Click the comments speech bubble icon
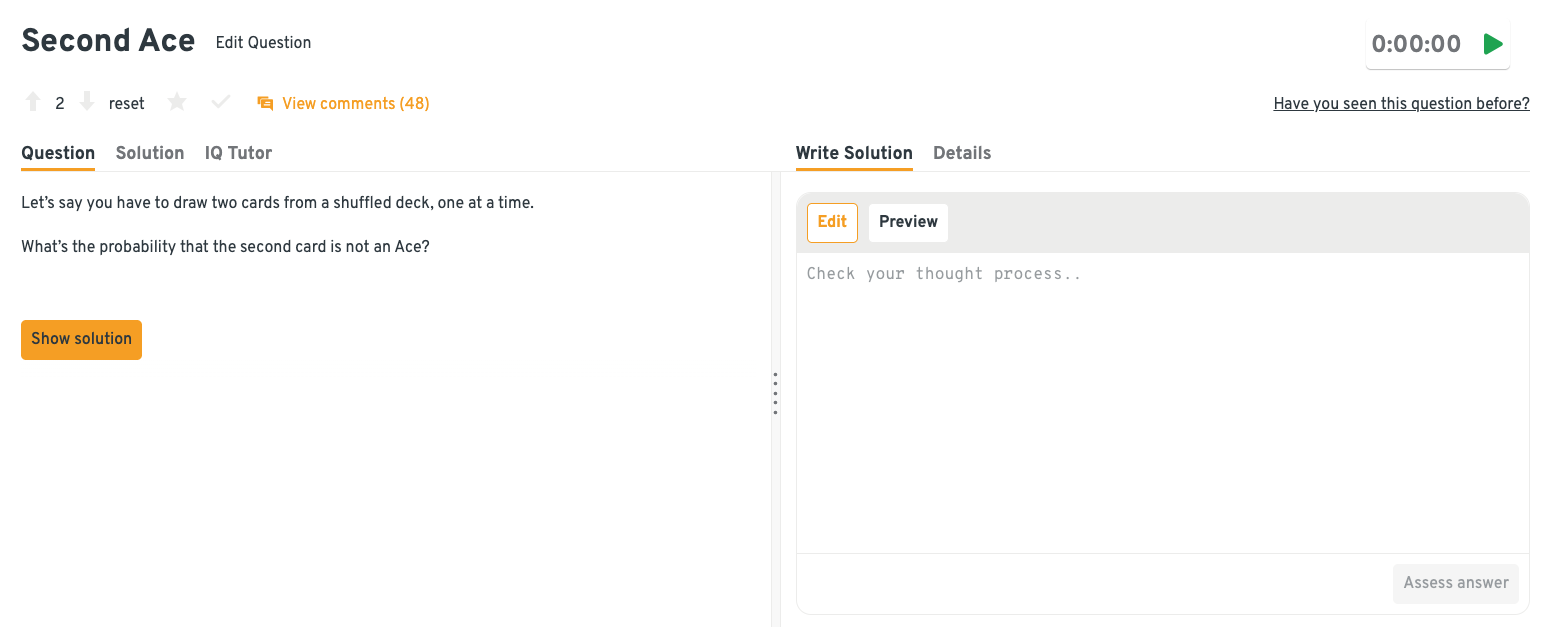The height and width of the screenshot is (627, 1552). 265,103
